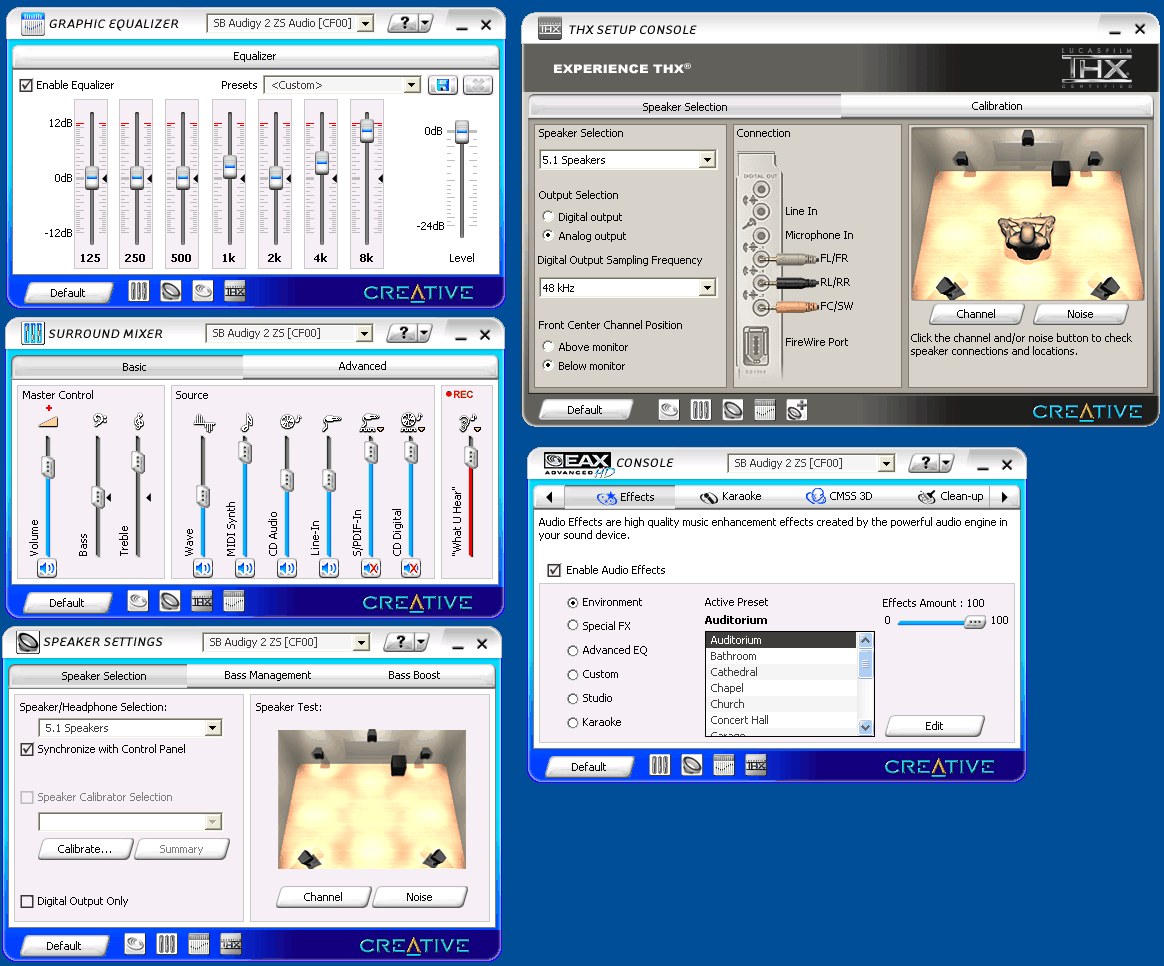Mute the Wave source

click(x=203, y=569)
